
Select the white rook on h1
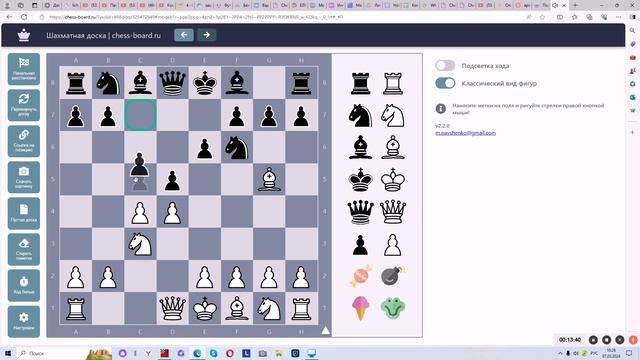click(x=301, y=309)
